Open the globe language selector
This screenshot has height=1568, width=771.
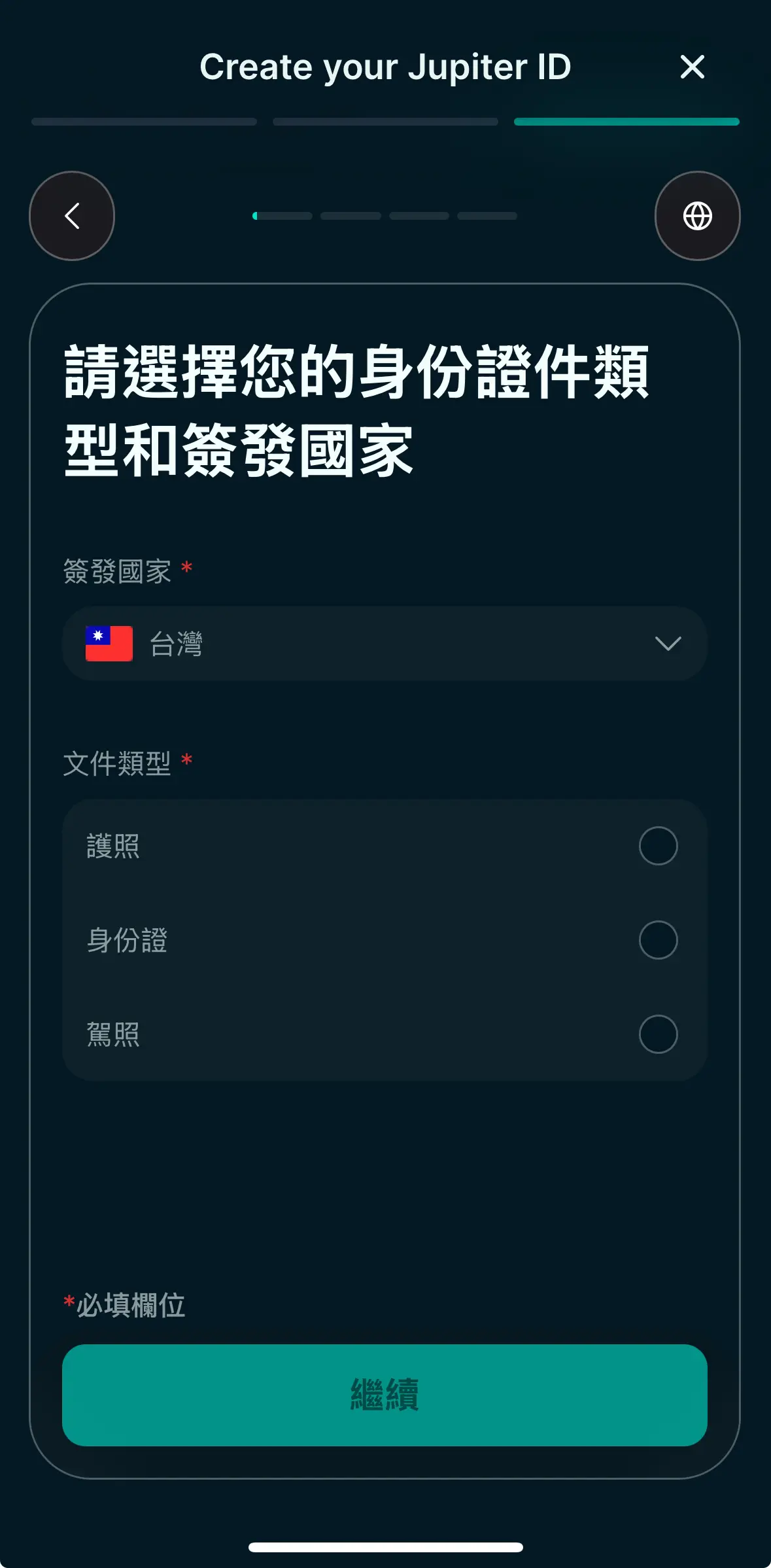pos(697,216)
